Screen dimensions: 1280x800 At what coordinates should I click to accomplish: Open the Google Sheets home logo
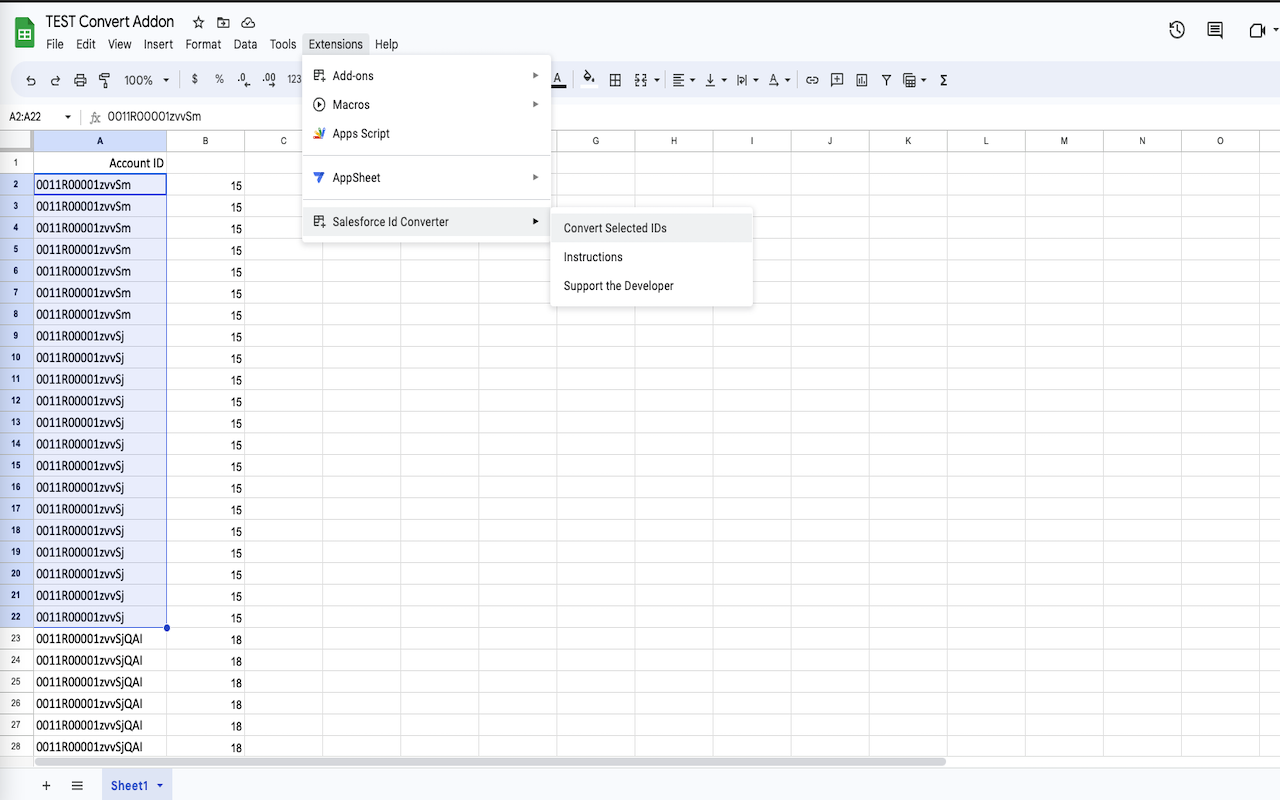coord(24,32)
